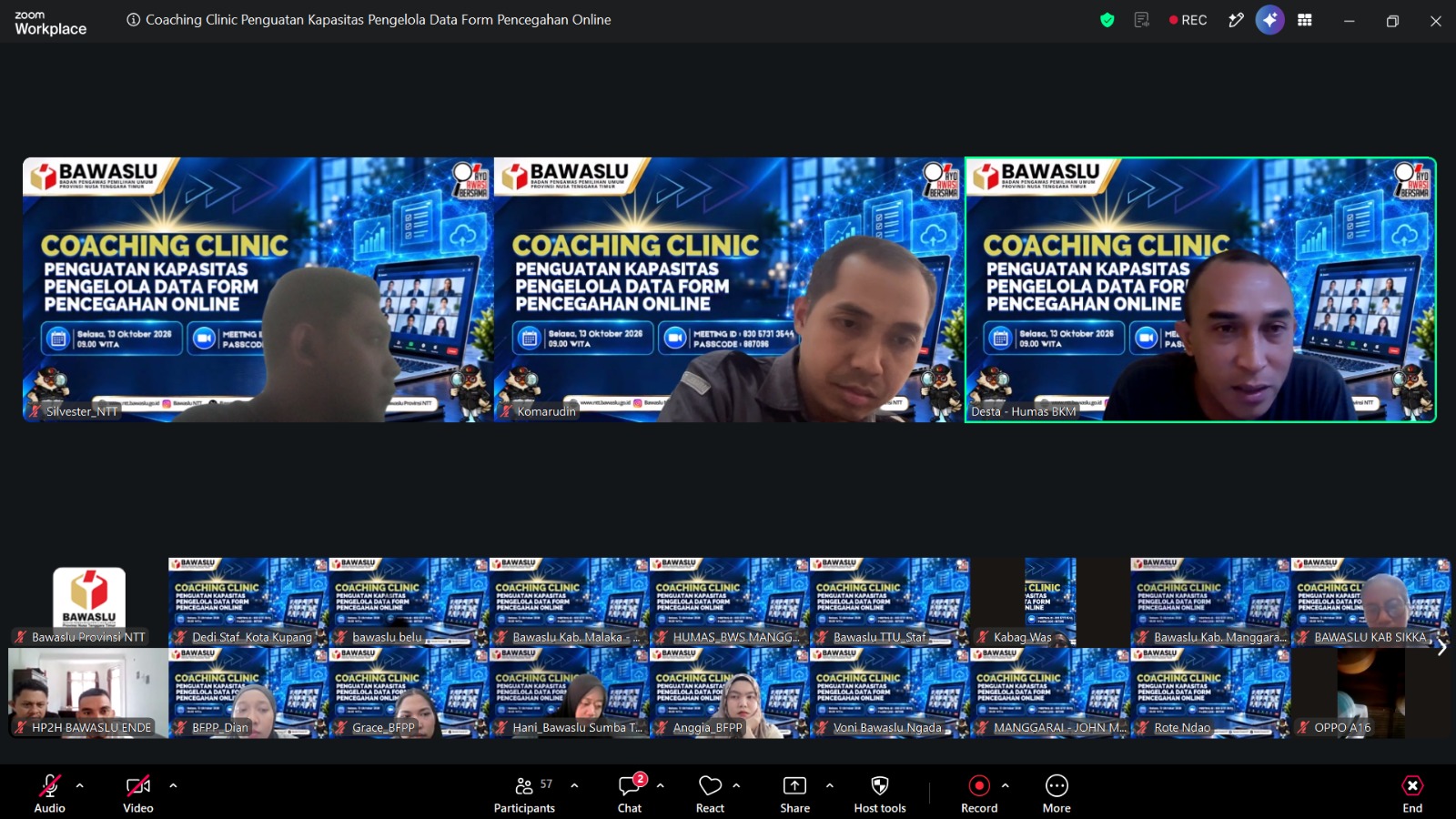Select Kabag Was participant thumbnail
This screenshot has width=1456, height=819.
pyautogui.click(x=1050, y=602)
